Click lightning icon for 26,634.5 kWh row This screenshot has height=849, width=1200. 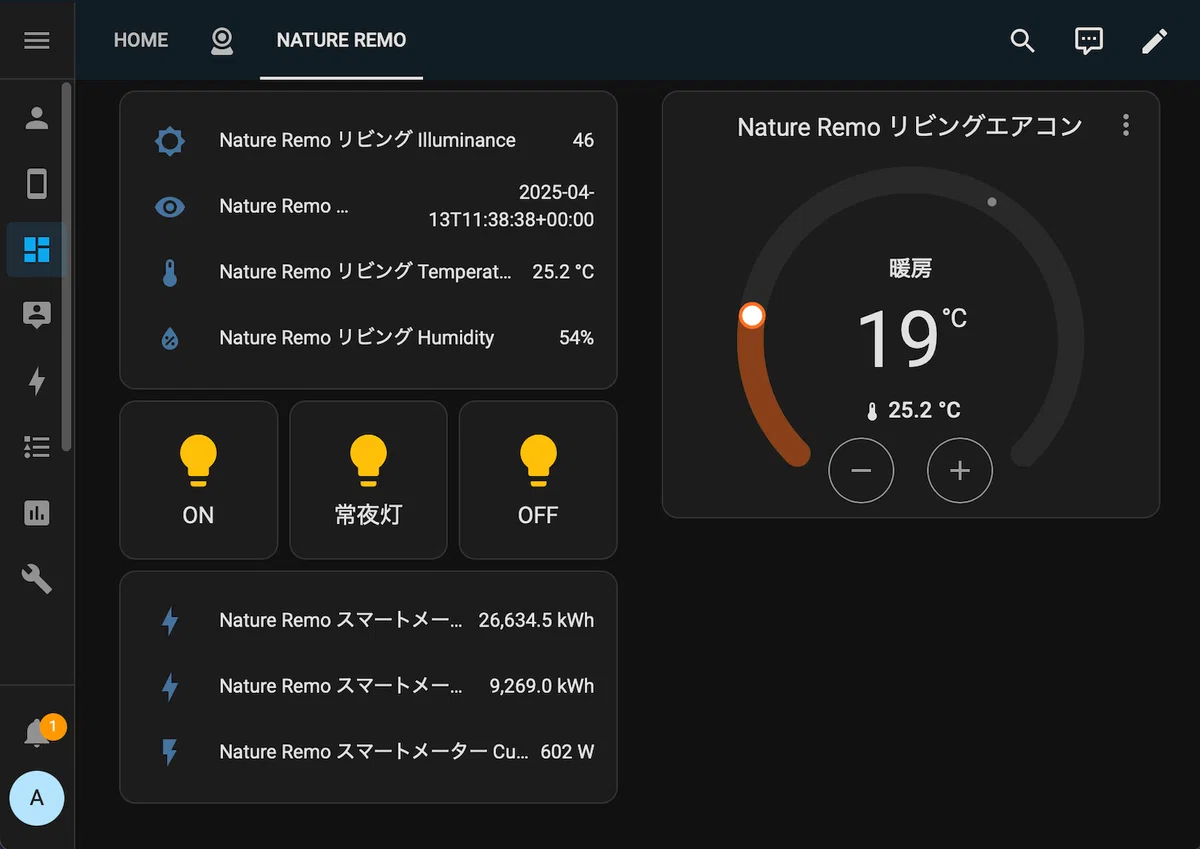point(170,621)
